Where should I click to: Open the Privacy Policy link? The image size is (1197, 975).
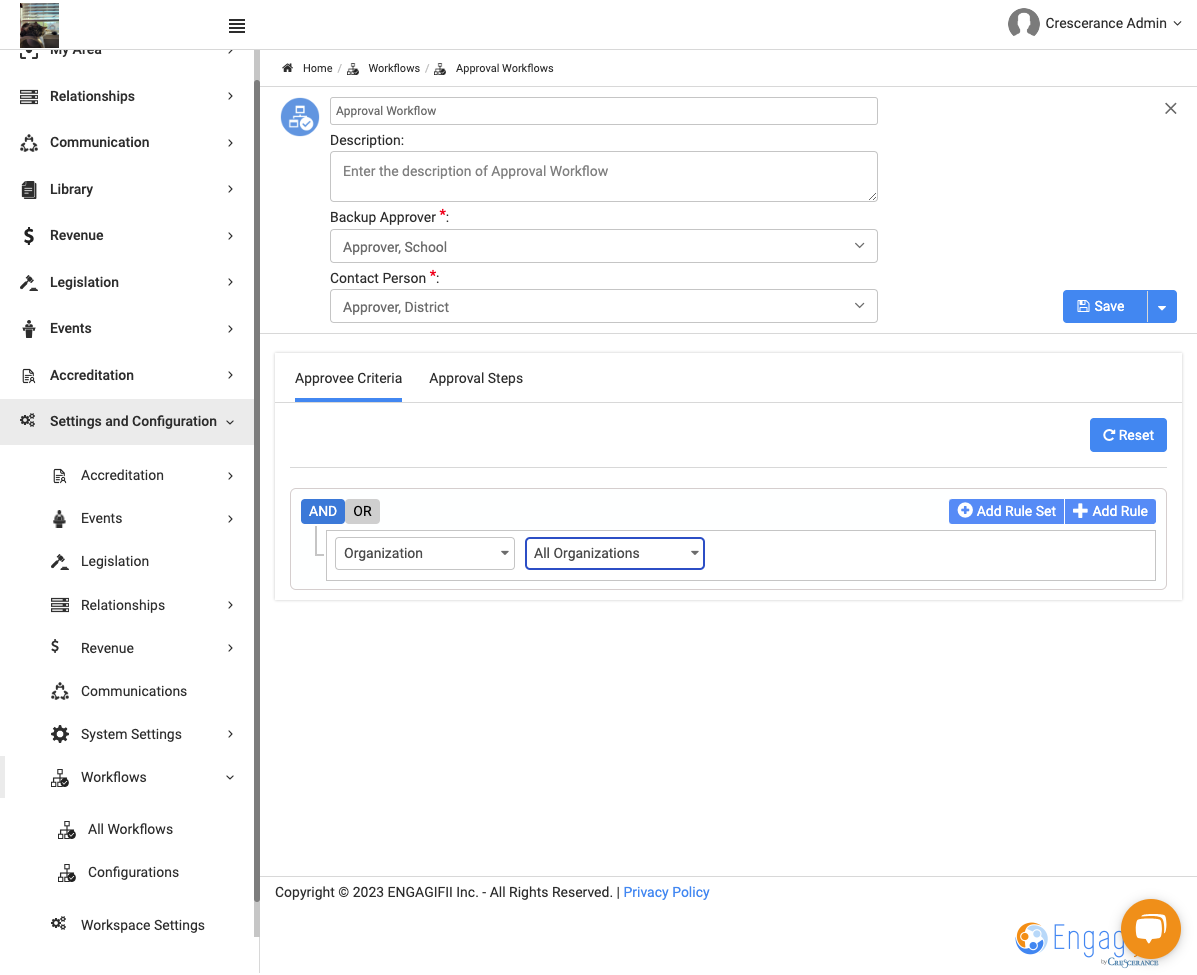(x=666, y=893)
